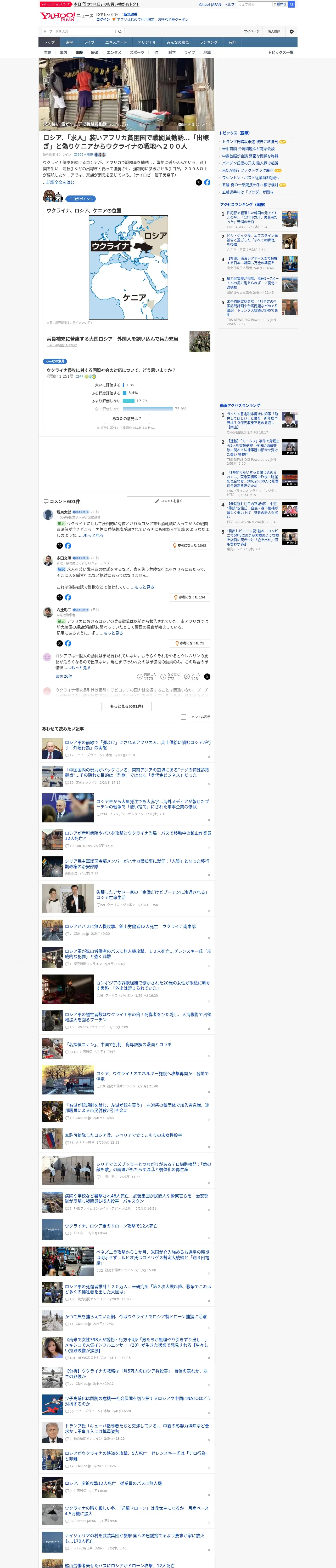Screen dimensions: 336x1568
Task: Open the ヘルプ header link
Action: [229, 4]
